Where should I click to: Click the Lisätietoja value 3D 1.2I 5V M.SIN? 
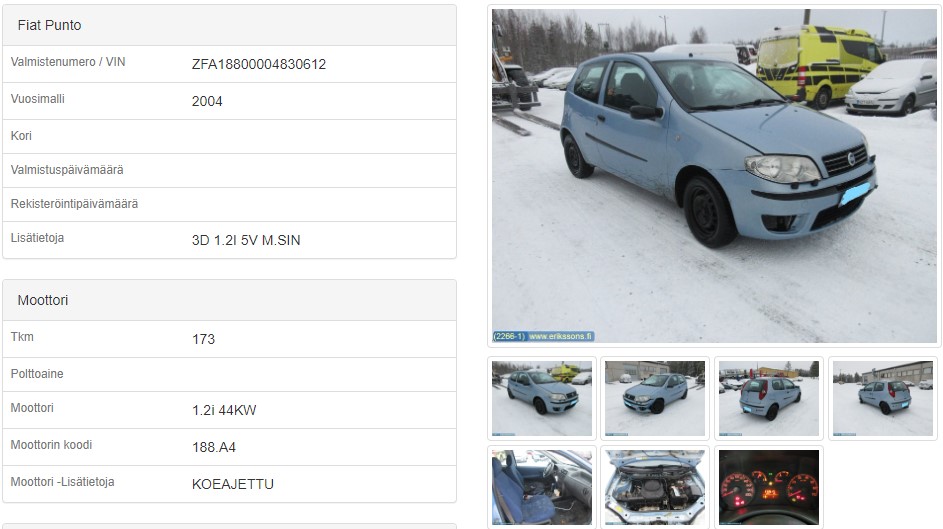[x=246, y=240]
